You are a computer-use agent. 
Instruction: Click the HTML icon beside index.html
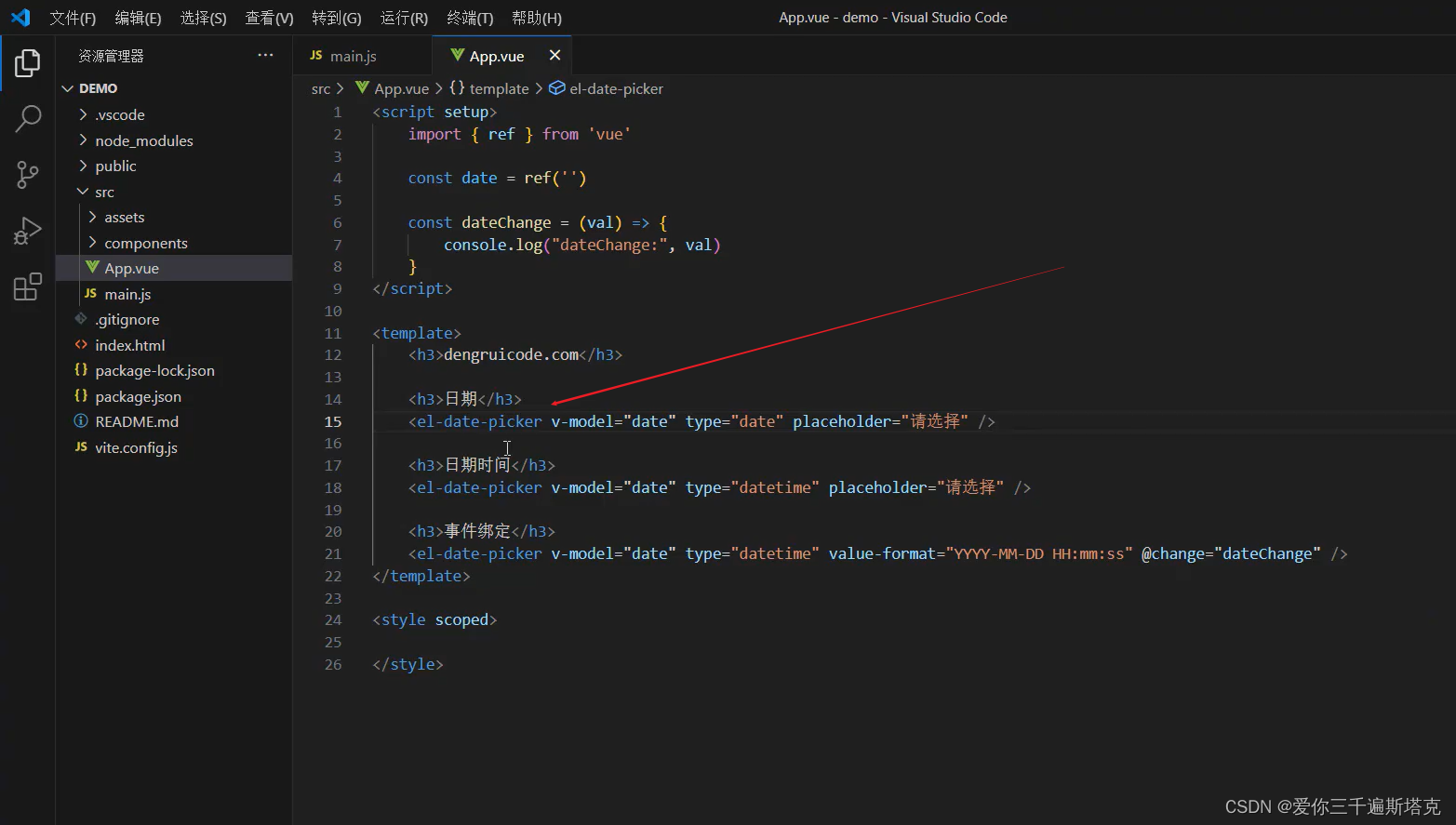[x=81, y=345]
